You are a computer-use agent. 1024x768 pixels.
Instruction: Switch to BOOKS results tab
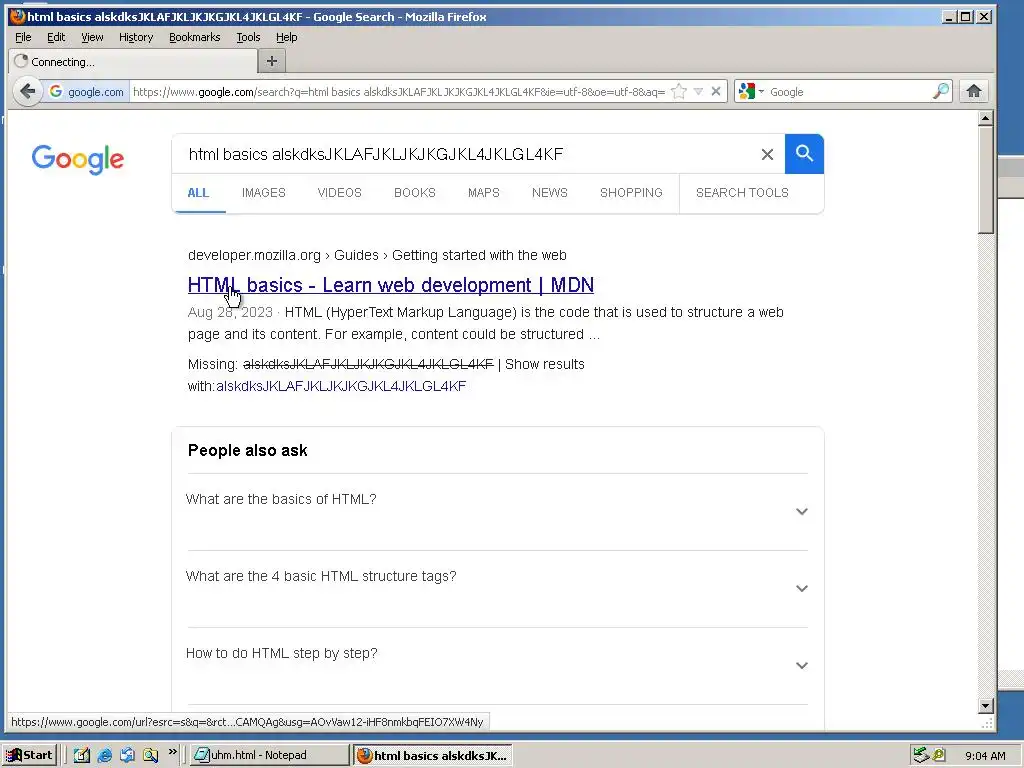coord(415,193)
